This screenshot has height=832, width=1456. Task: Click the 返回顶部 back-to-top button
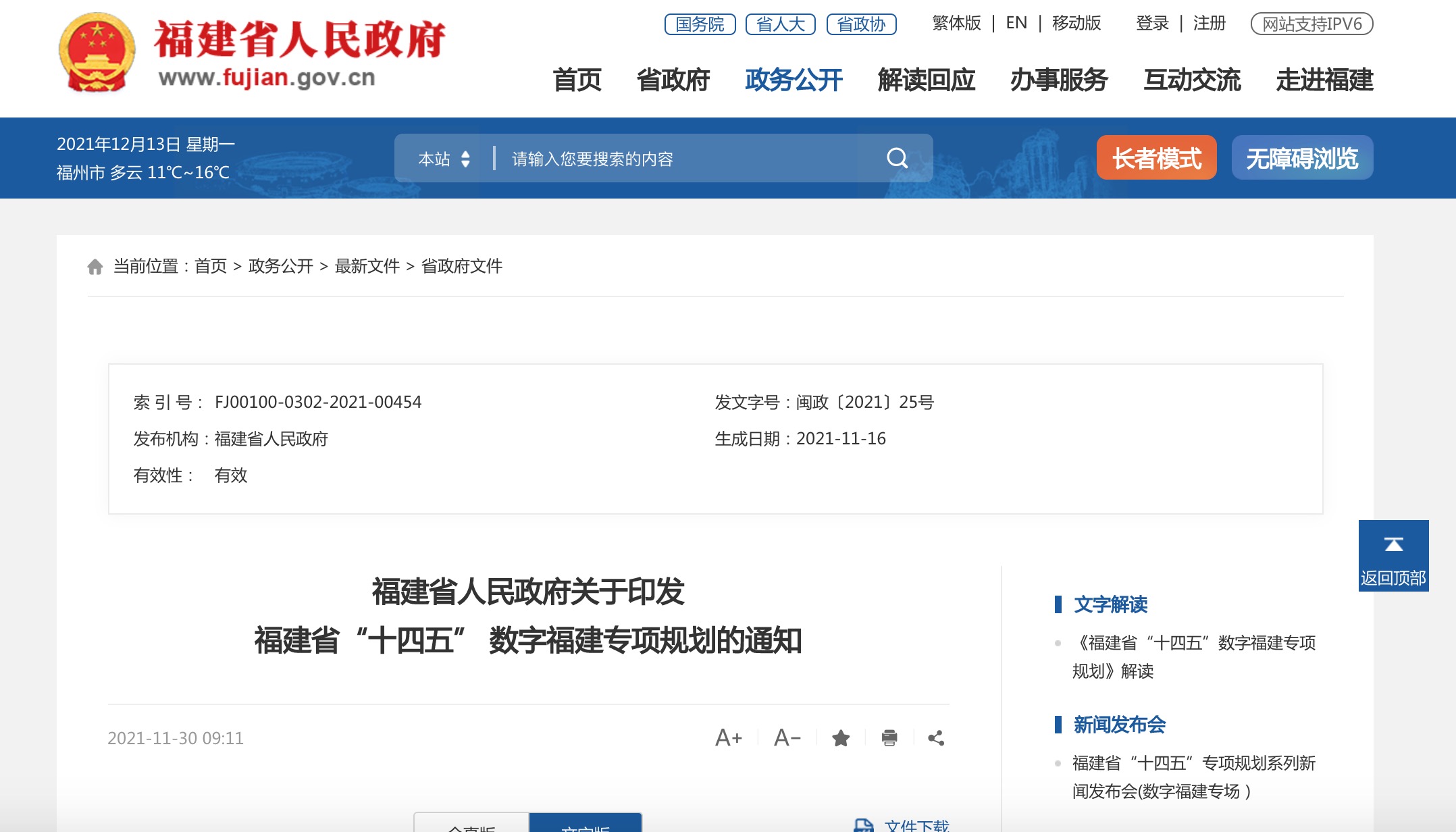(1393, 556)
